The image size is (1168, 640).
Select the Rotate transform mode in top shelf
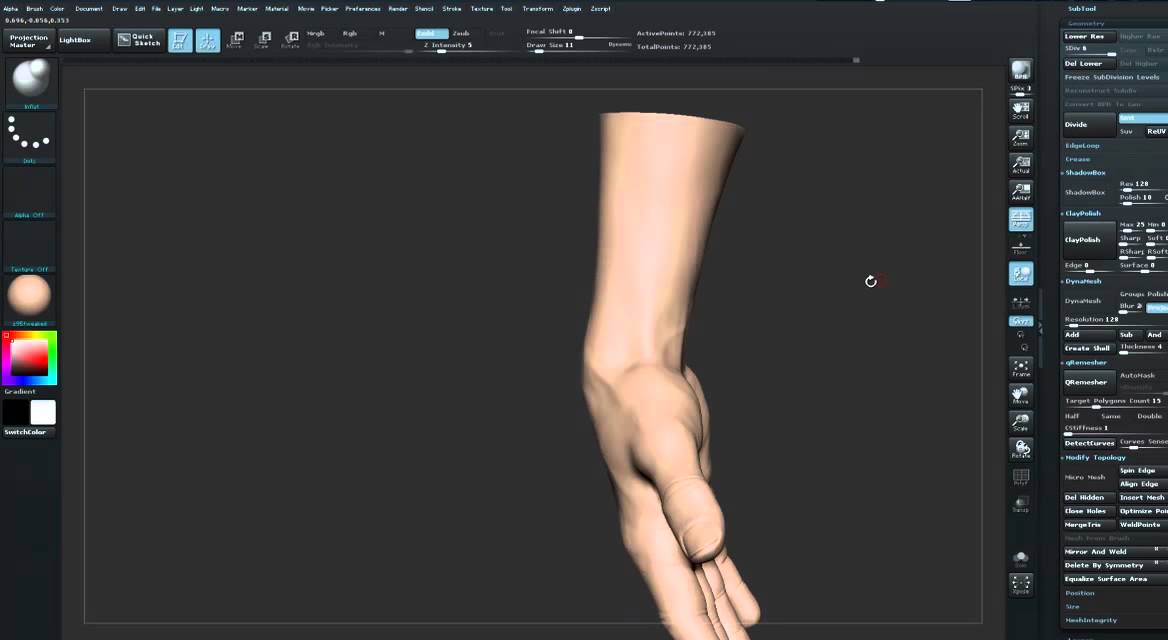tap(291, 39)
